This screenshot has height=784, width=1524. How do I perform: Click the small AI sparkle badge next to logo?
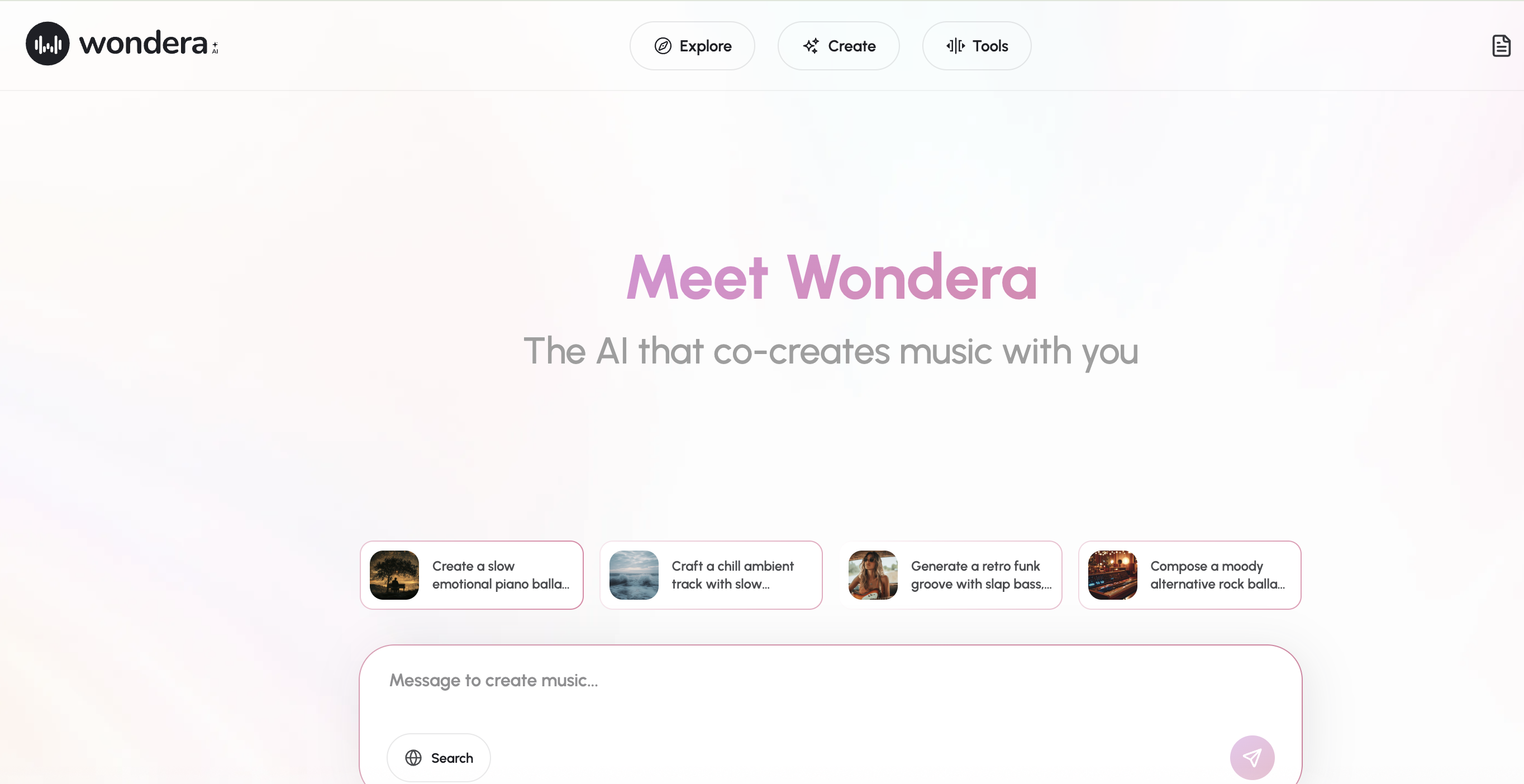coord(215,47)
